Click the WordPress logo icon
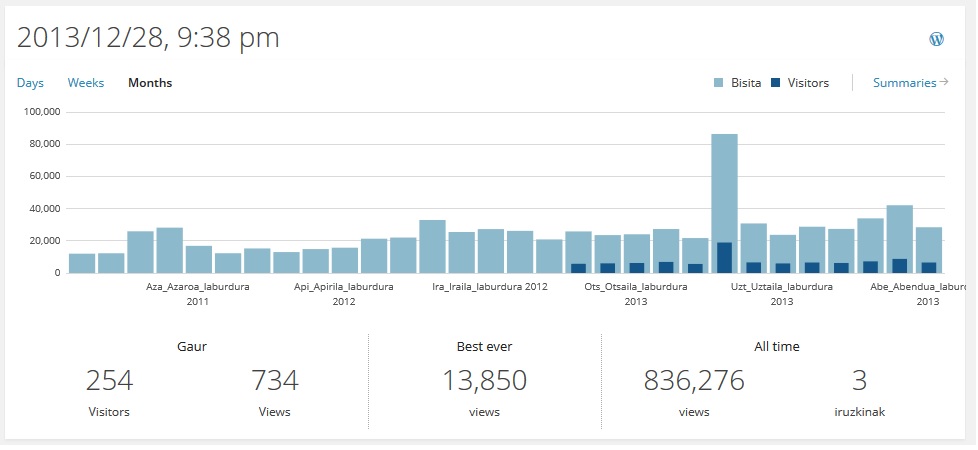The image size is (978, 450). click(x=936, y=39)
